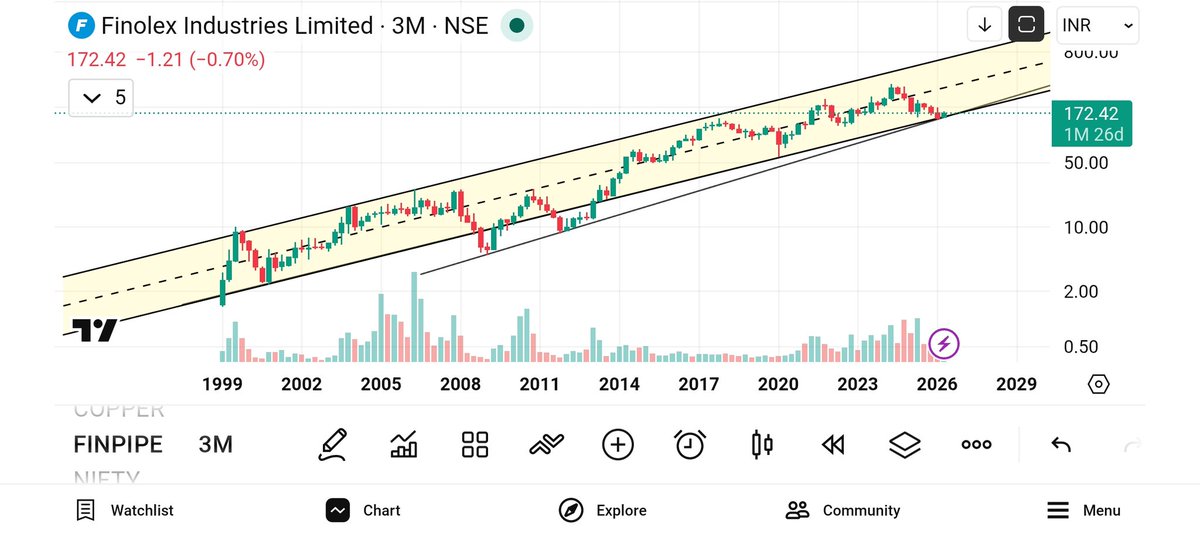
Task: Tap the green market status dot
Action: point(517,25)
